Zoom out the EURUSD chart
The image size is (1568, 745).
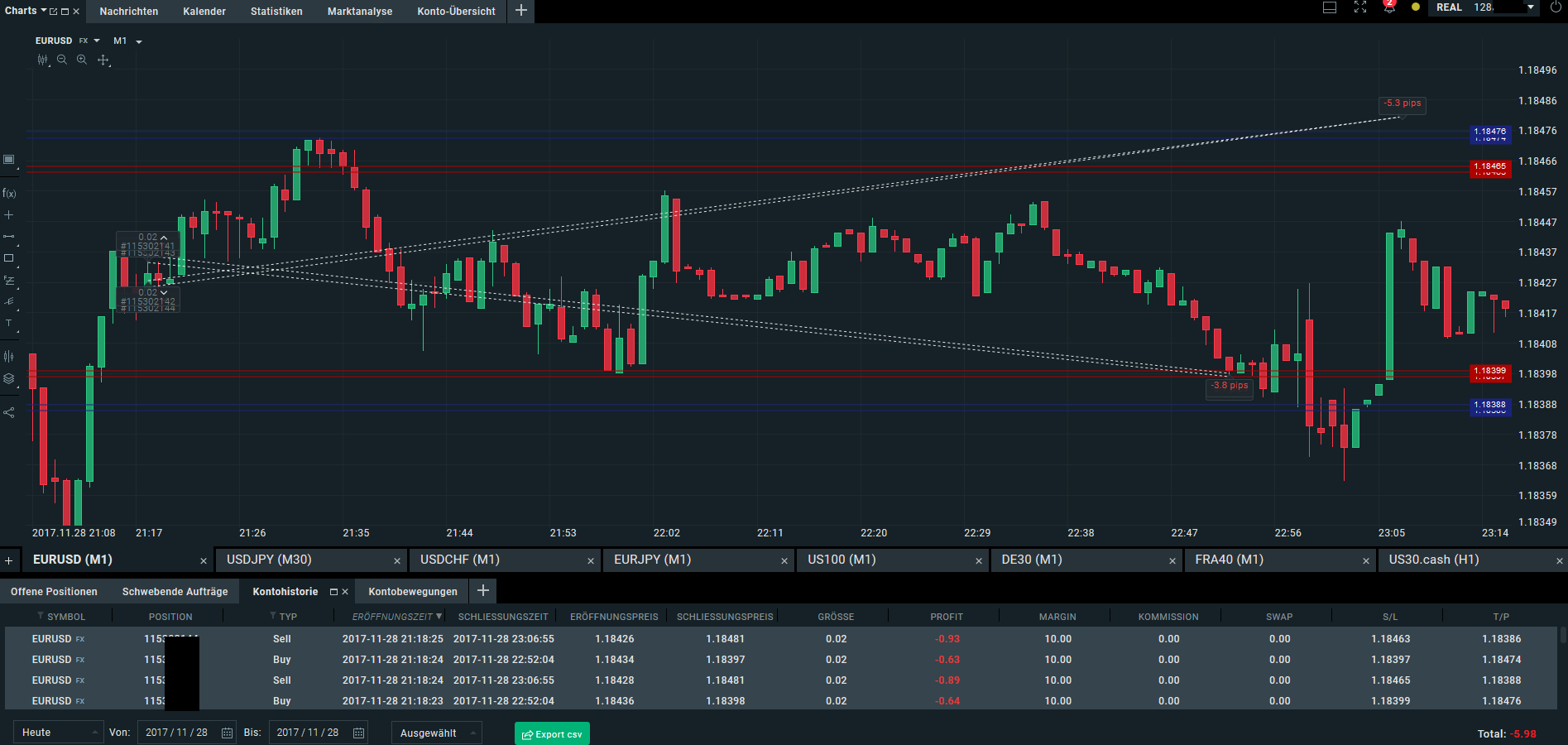pyautogui.click(x=62, y=60)
